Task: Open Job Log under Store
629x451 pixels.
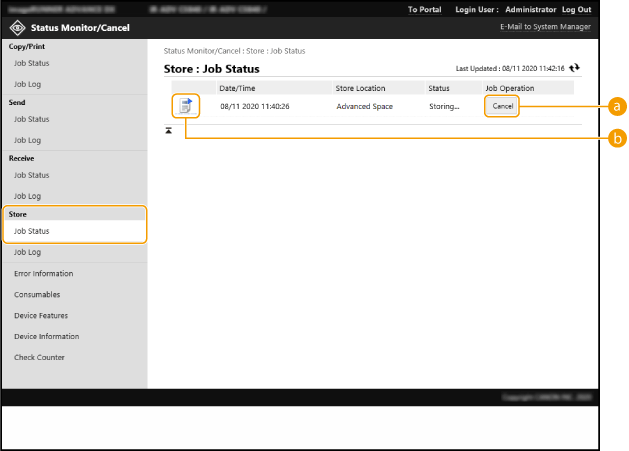Action: [x=27, y=252]
